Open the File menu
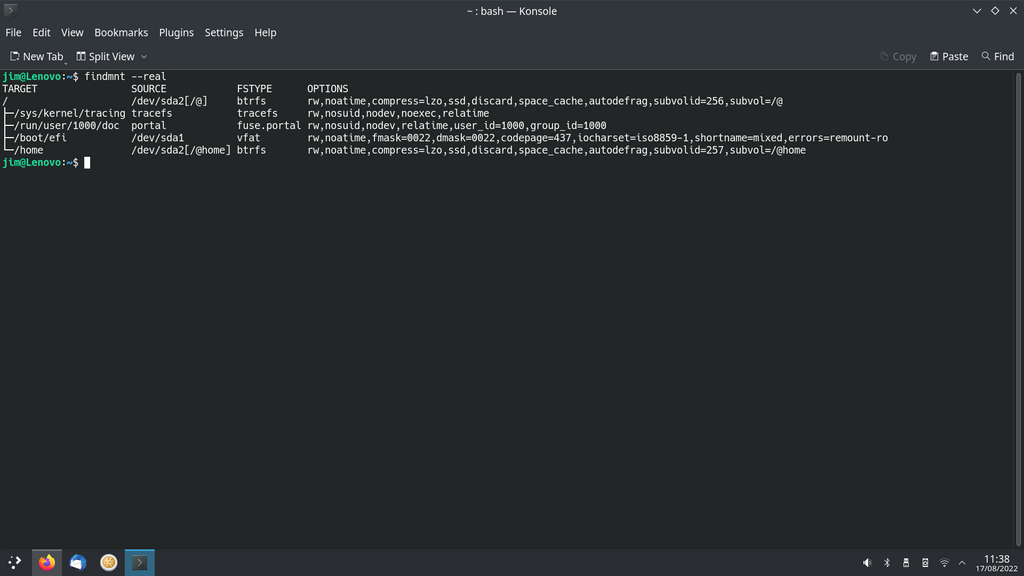The height and width of the screenshot is (576, 1024). [13, 33]
